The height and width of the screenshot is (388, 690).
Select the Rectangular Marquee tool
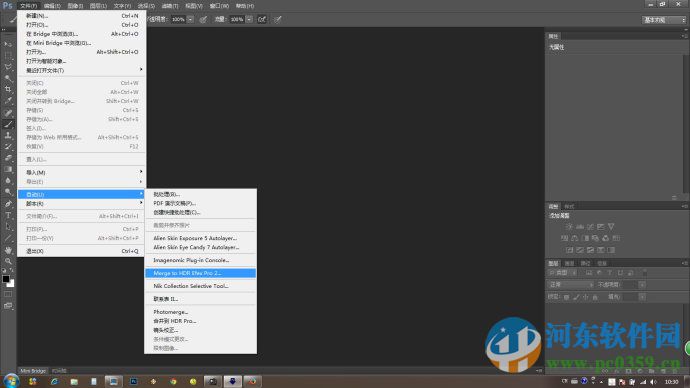(8, 55)
